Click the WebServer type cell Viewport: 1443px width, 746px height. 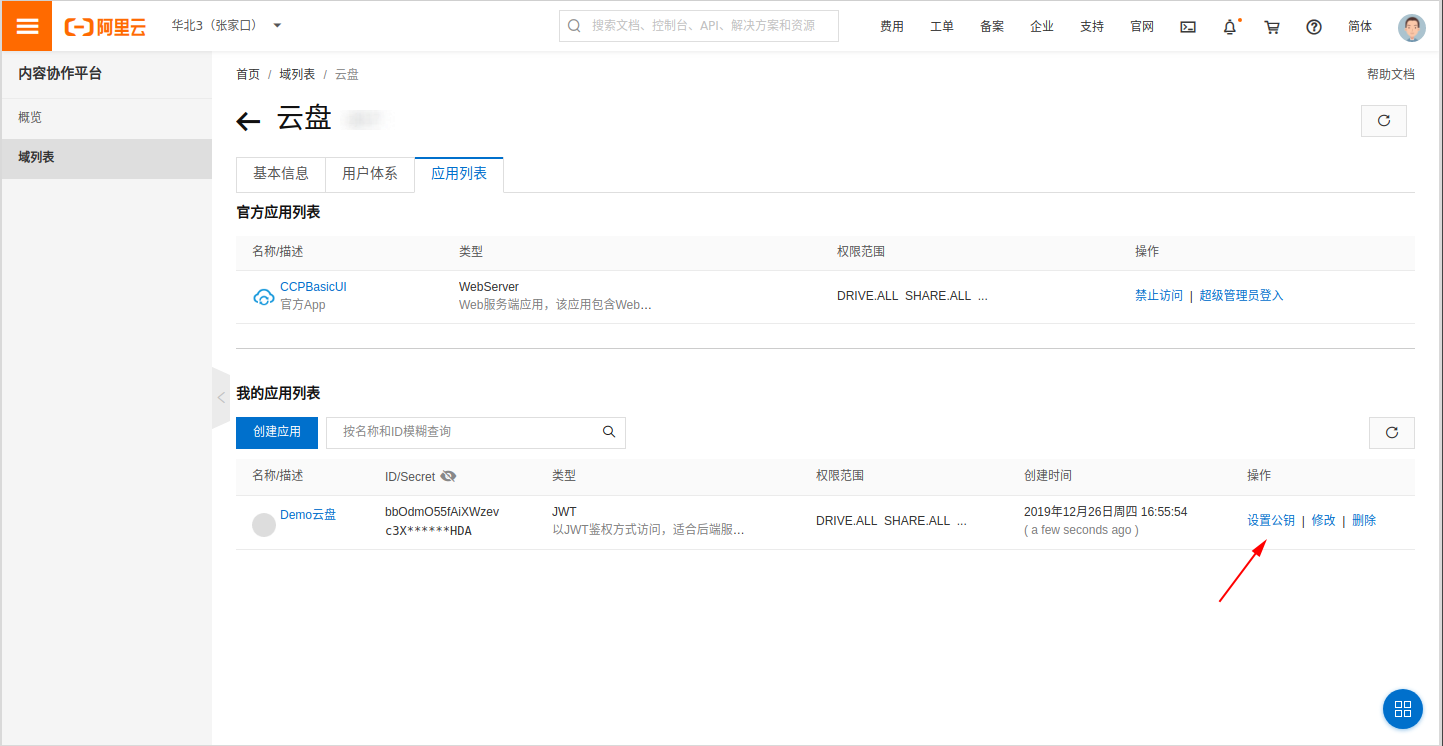click(x=489, y=287)
